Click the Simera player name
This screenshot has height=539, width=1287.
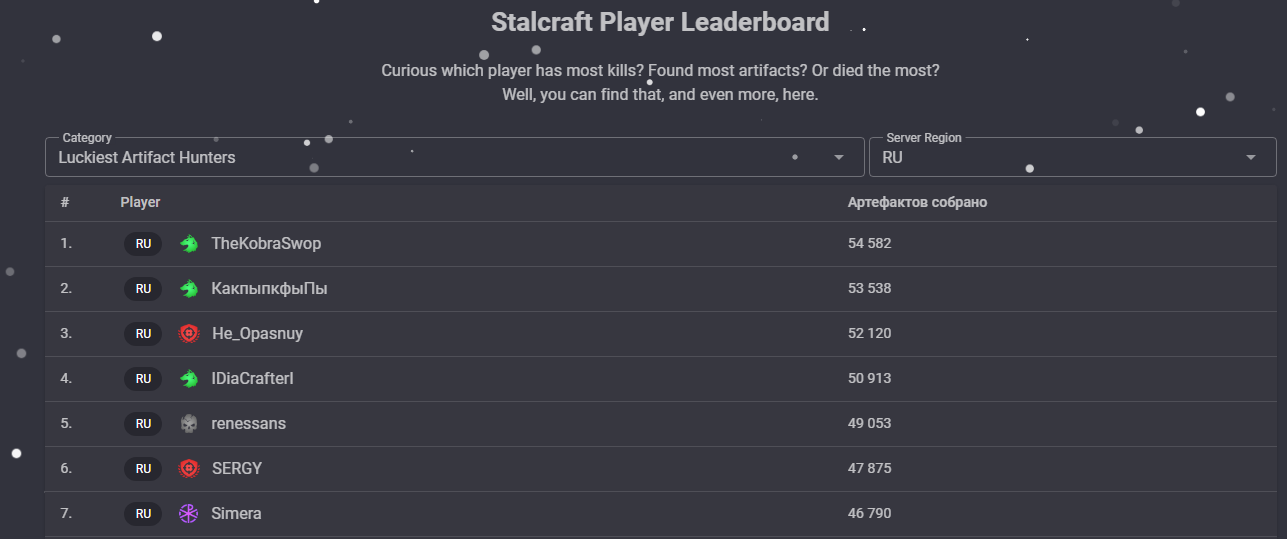pos(236,514)
